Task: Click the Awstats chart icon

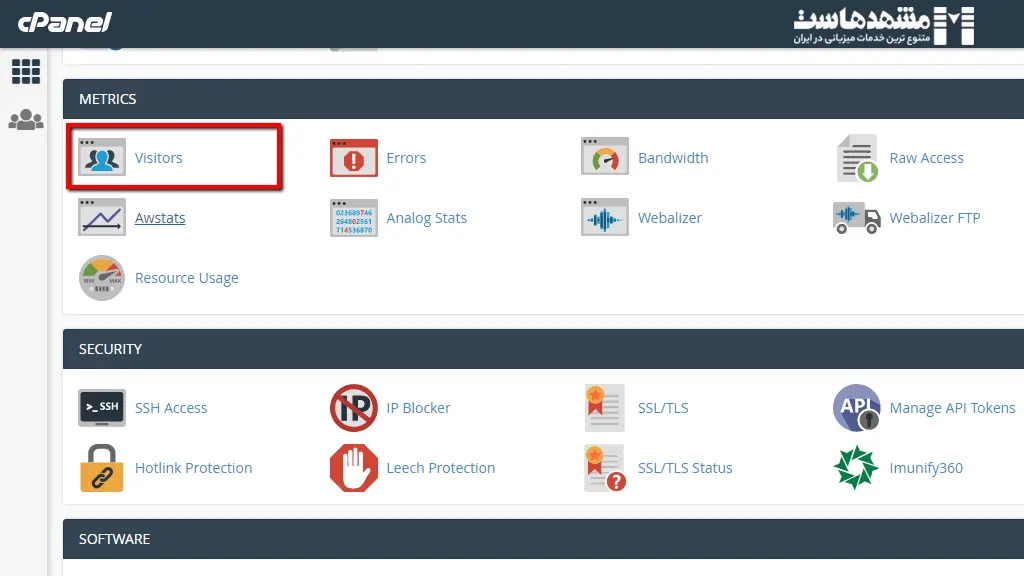Action: [x=102, y=218]
